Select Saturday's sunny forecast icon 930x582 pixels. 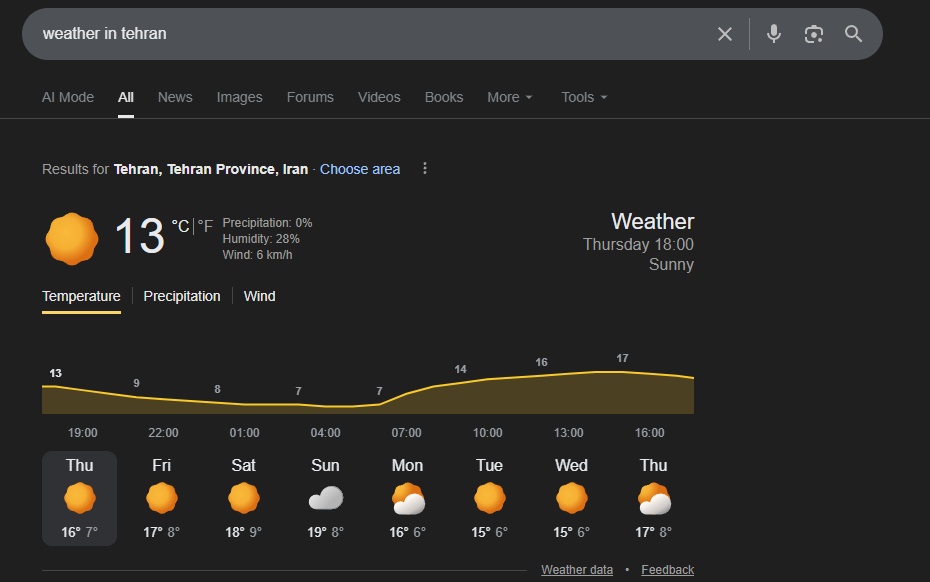tap(244, 498)
